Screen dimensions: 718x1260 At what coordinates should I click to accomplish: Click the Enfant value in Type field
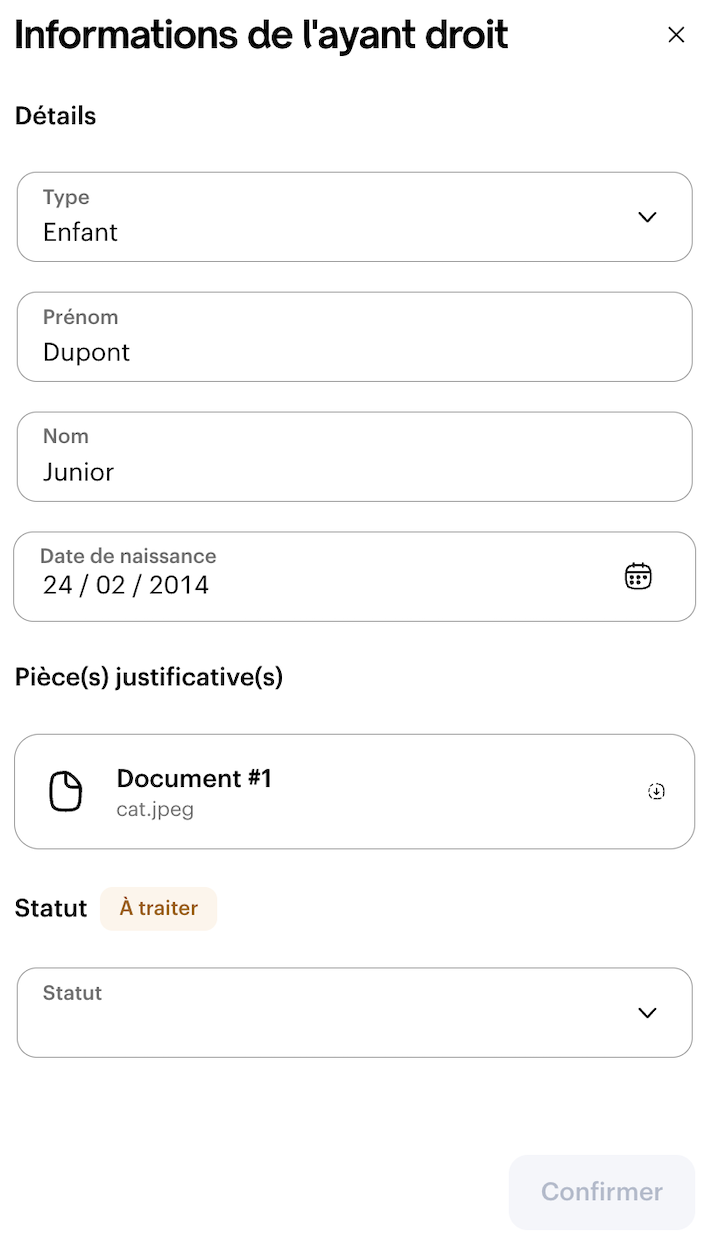[x=80, y=233]
